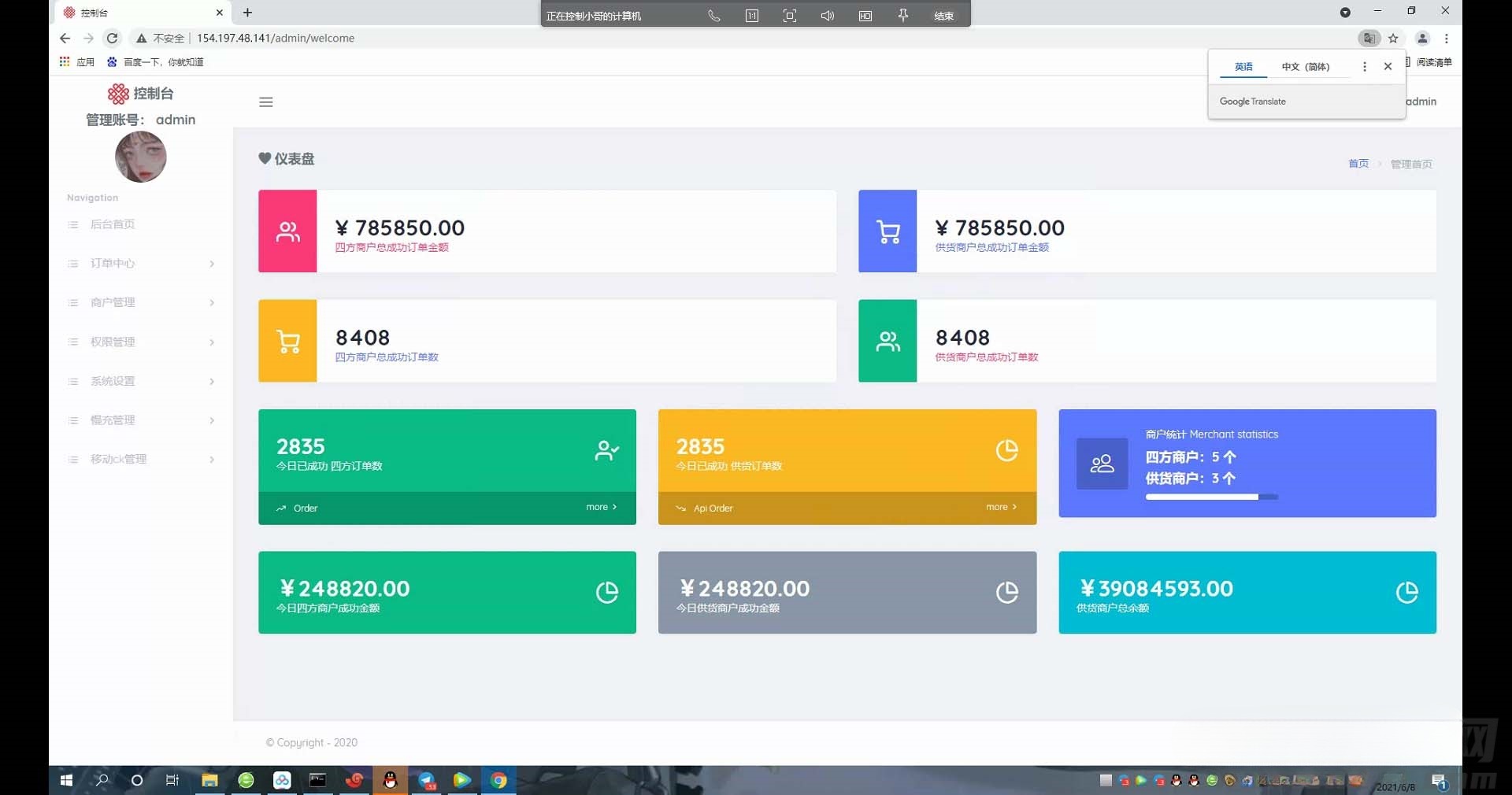Click the 1:1 scale icon in the control bar

751,15
